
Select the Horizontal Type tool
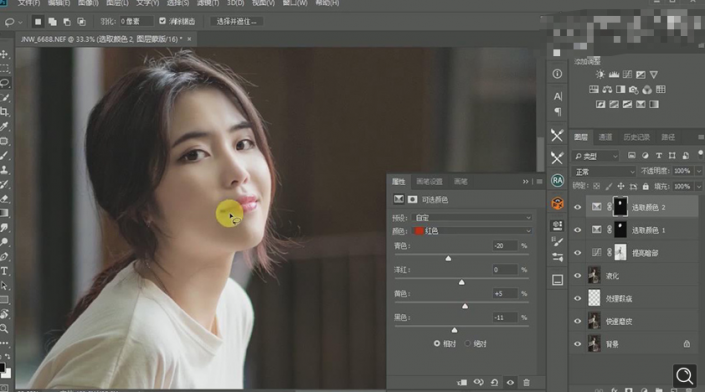[4, 271]
